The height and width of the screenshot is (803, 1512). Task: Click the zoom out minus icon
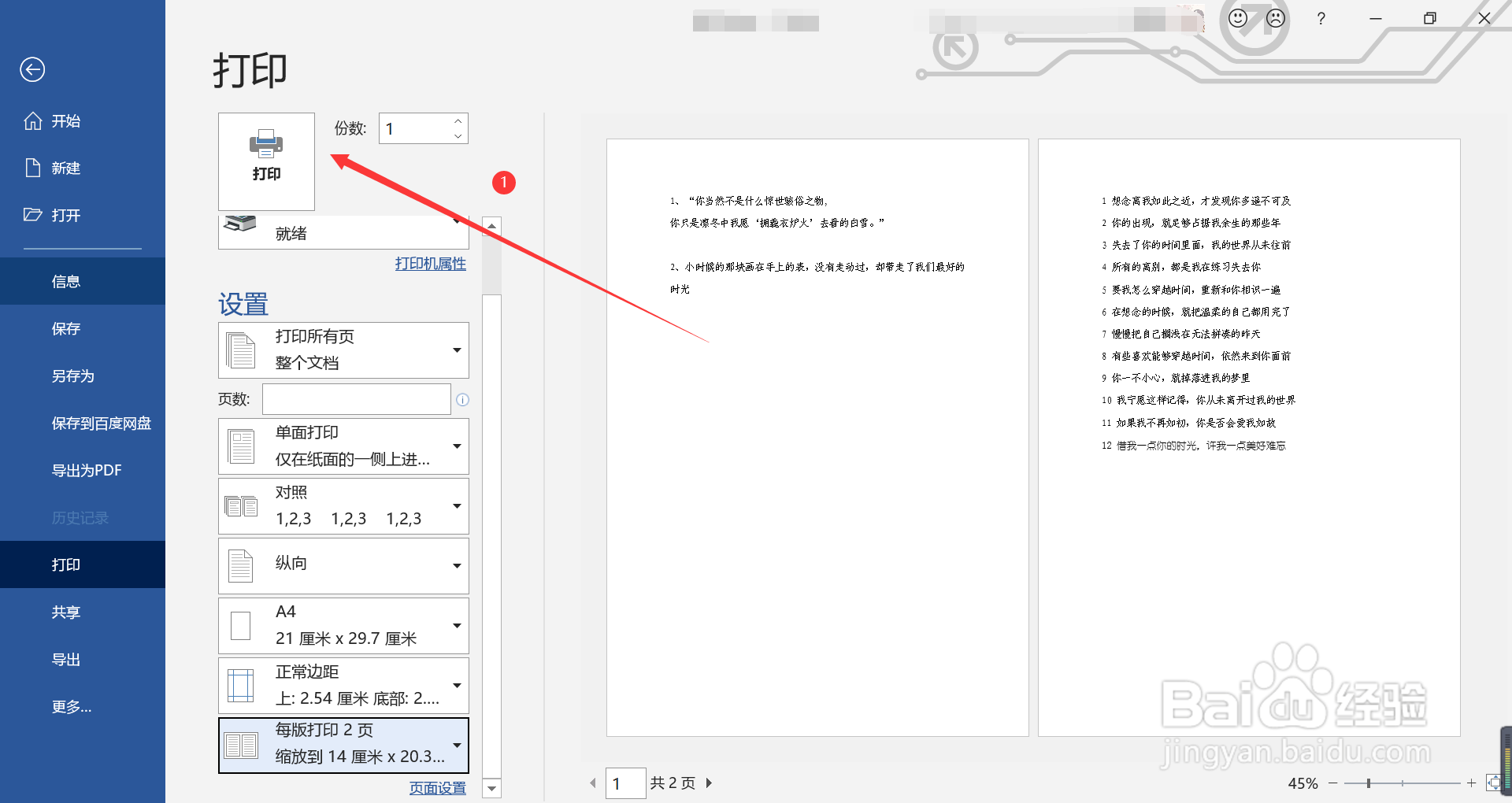(x=1333, y=783)
